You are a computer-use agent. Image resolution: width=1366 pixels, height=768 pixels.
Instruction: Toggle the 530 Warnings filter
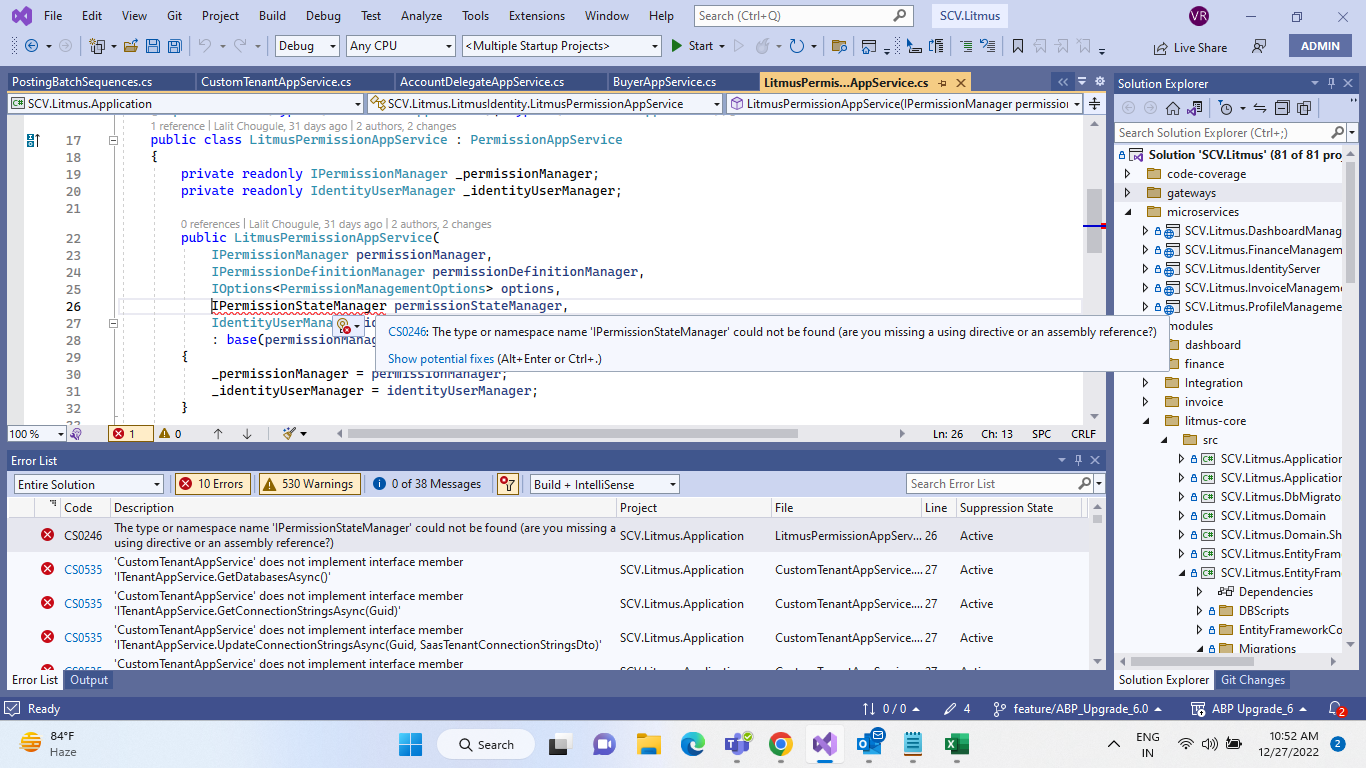pos(309,484)
